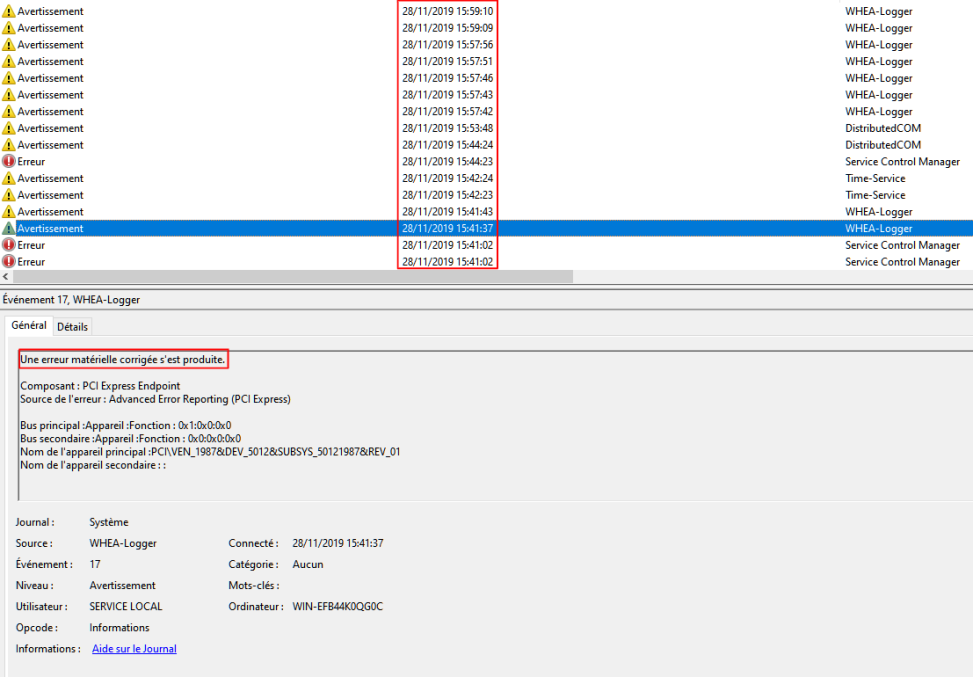Click the 28/11/2019 15:57:42 date cell
The height and width of the screenshot is (677, 973).
click(447, 112)
